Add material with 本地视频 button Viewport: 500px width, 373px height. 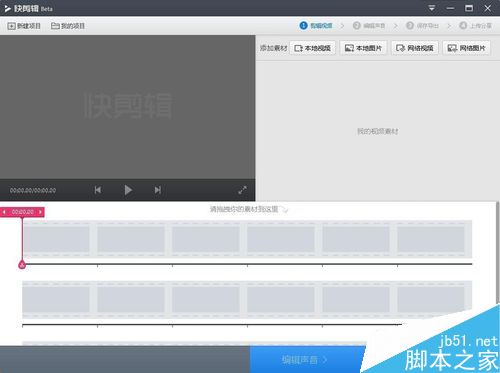[x=313, y=48]
